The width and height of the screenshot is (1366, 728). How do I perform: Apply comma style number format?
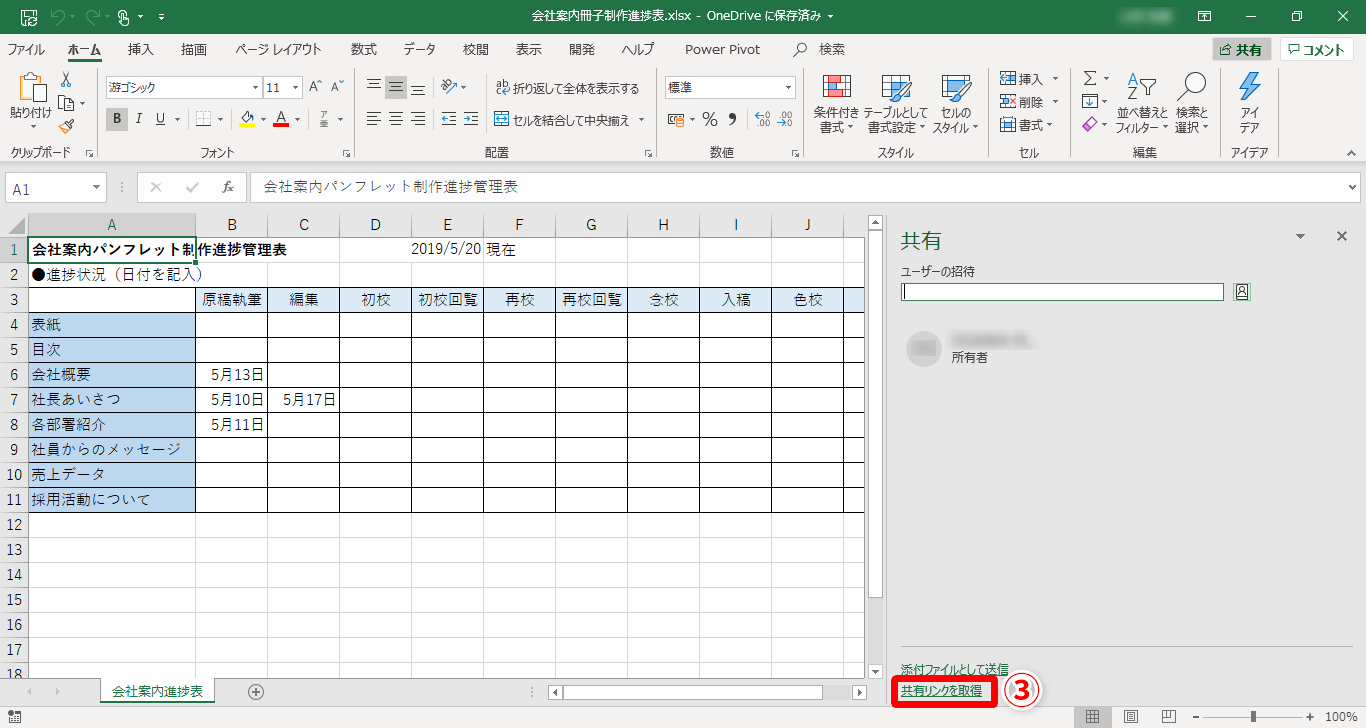point(732,119)
